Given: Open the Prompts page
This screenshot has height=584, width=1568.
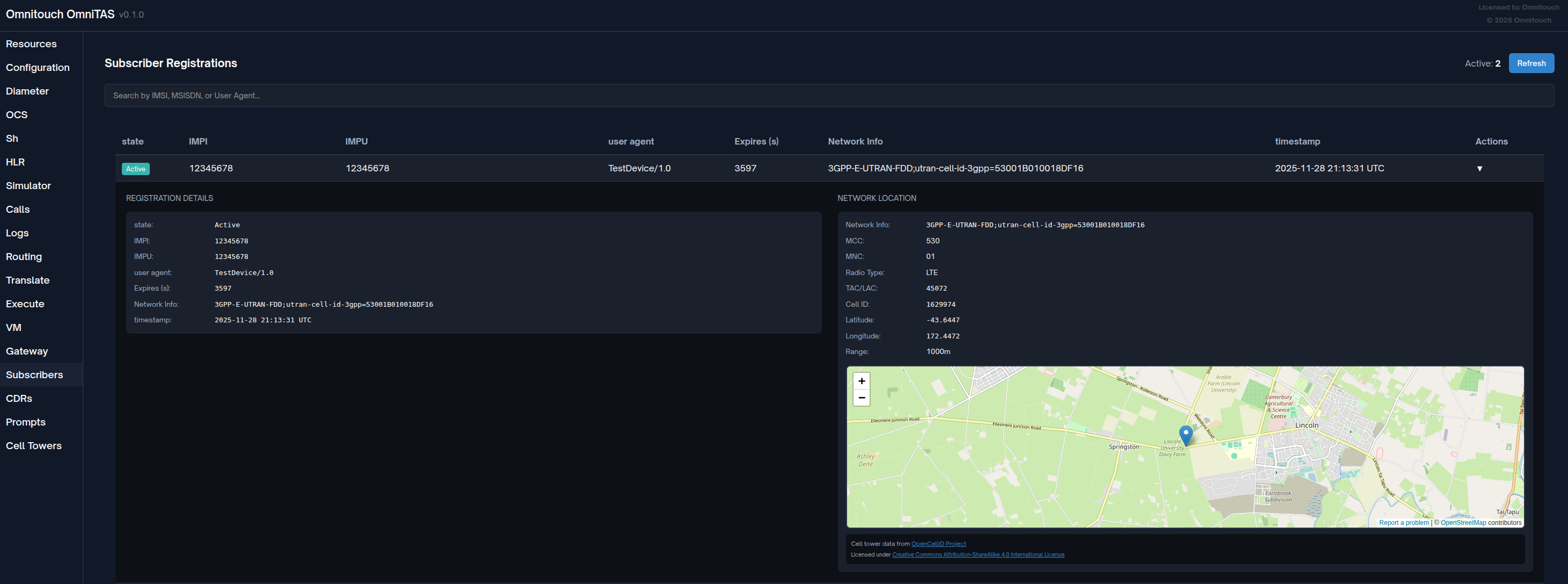Looking at the screenshot, I should tap(26, 422).
